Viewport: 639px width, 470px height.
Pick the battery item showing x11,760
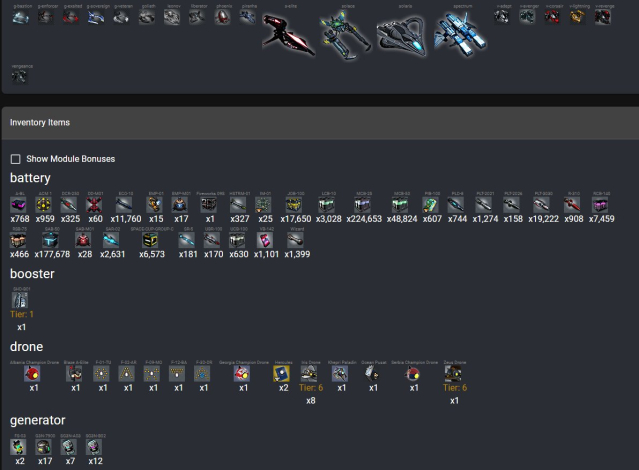tap(125, 205)
